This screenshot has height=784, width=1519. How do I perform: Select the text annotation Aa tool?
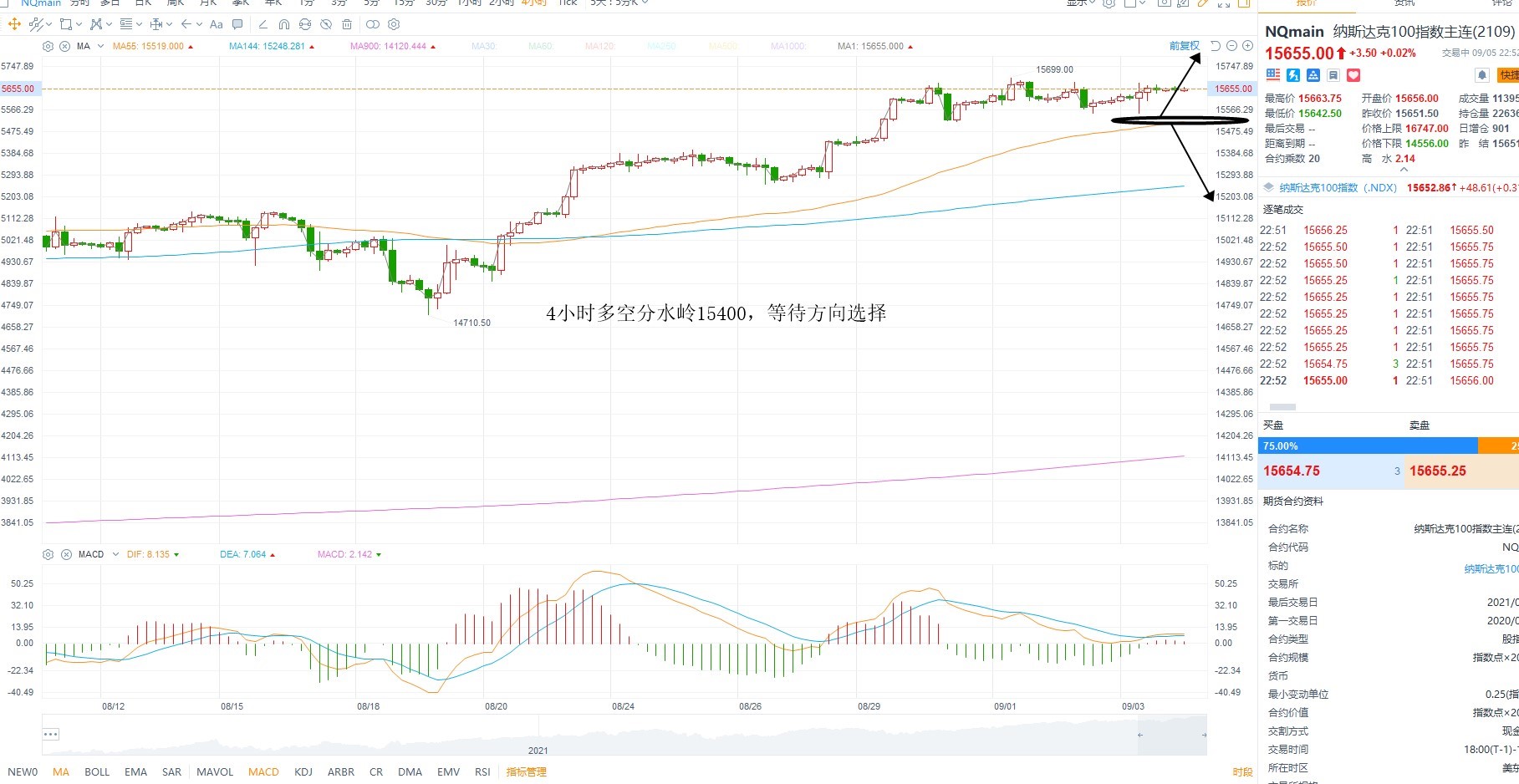(x=217, y=24)
